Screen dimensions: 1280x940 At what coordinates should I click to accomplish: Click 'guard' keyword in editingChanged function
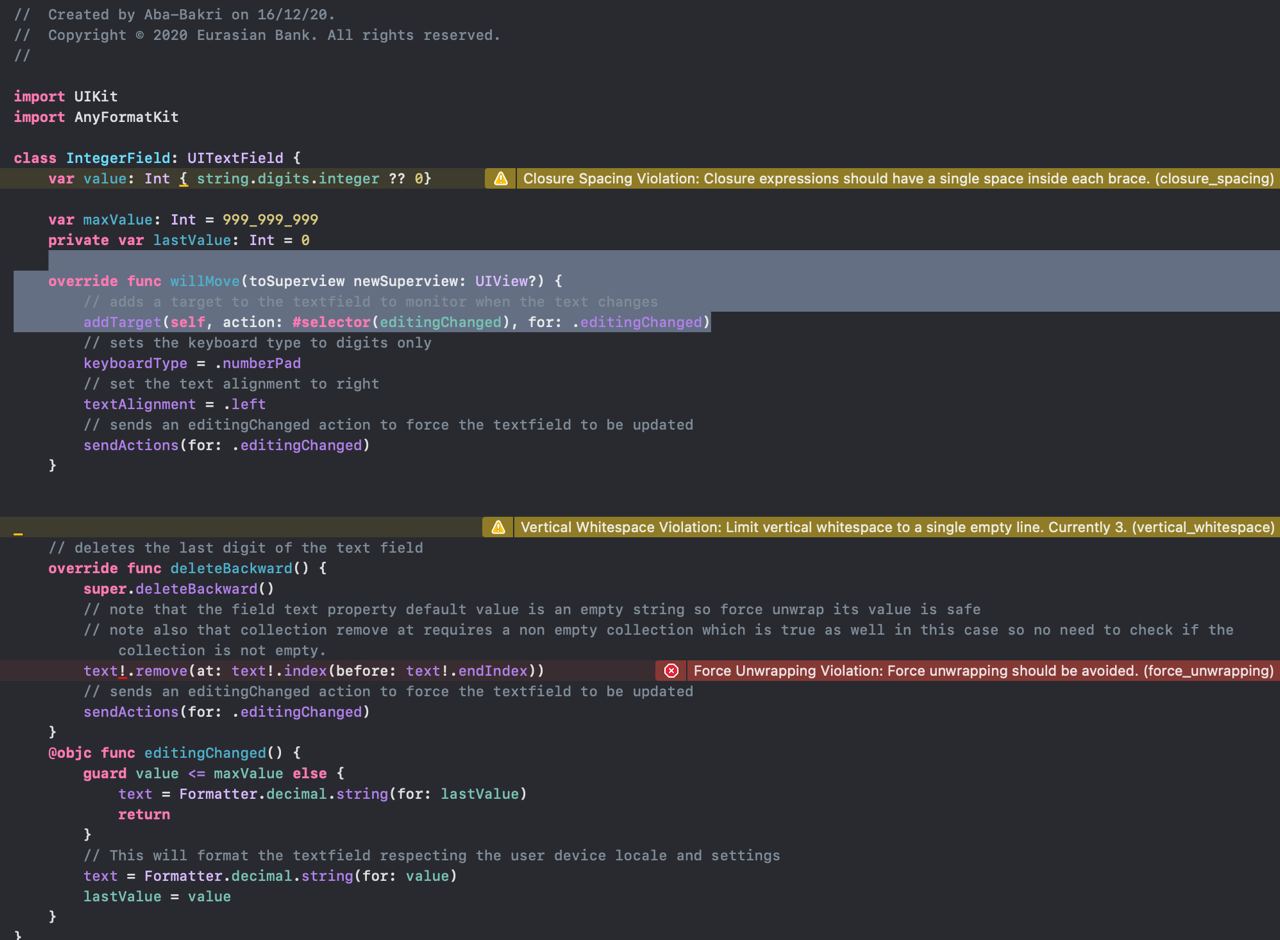105,773
